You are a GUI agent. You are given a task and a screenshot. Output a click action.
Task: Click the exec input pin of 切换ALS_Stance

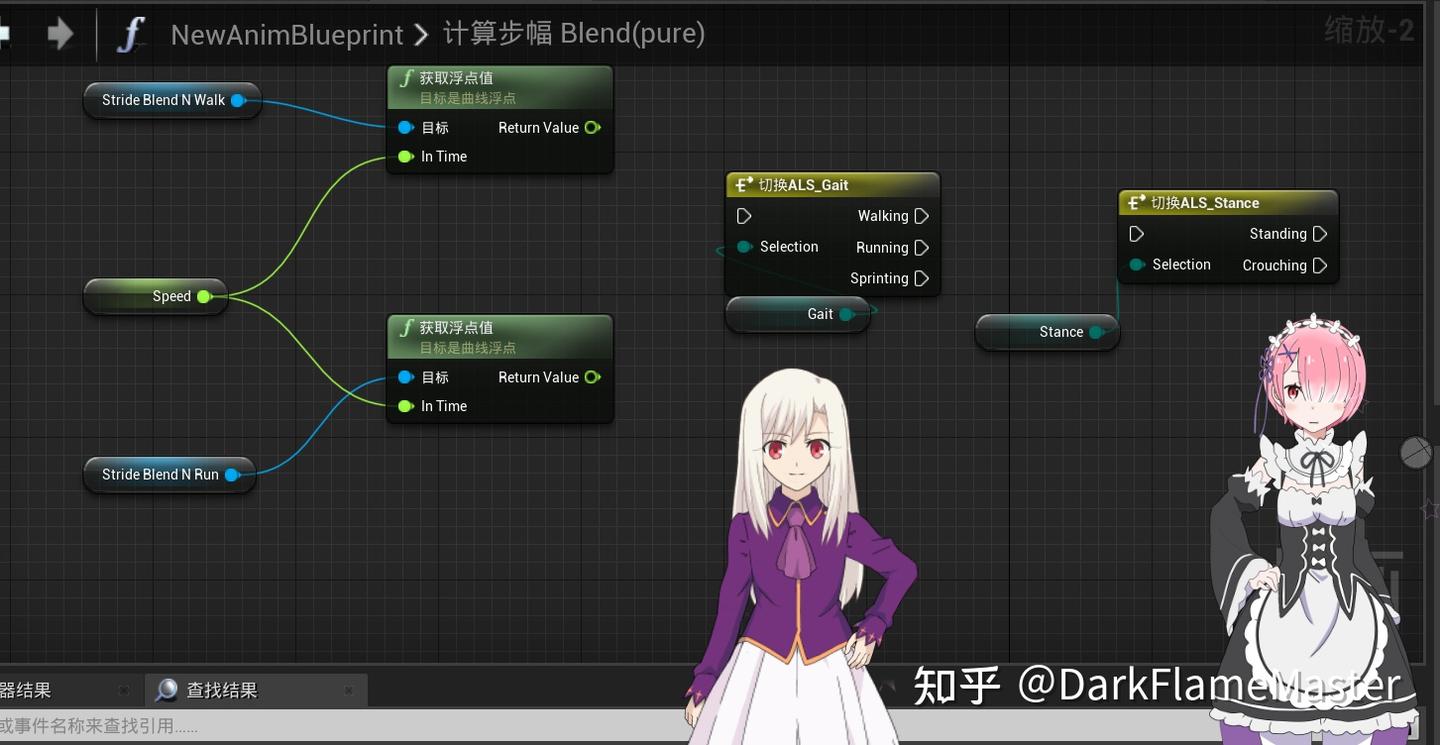1136,234
